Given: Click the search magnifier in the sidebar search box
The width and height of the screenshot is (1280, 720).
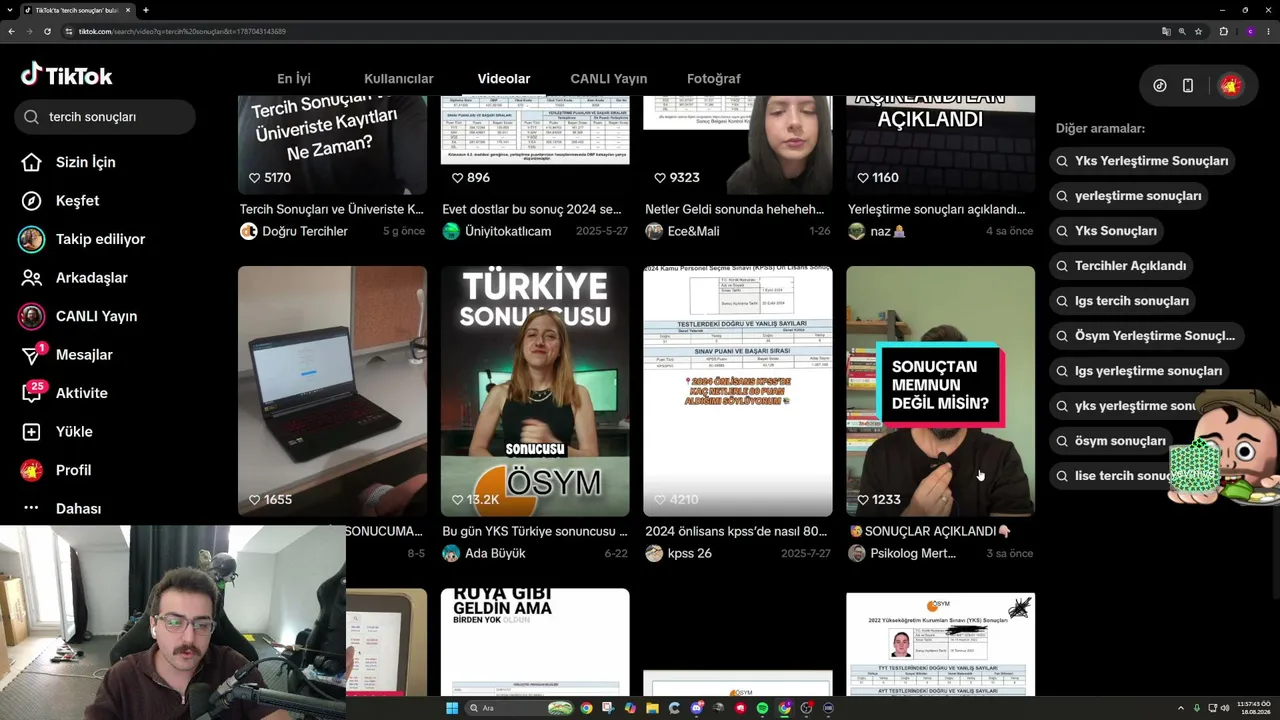Looking at the screenshot, I should coord(31,117).
